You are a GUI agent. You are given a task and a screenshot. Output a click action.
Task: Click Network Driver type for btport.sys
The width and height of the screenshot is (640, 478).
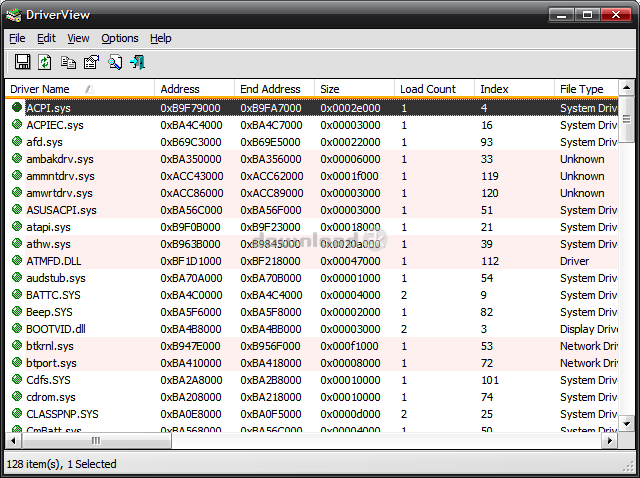589,363
